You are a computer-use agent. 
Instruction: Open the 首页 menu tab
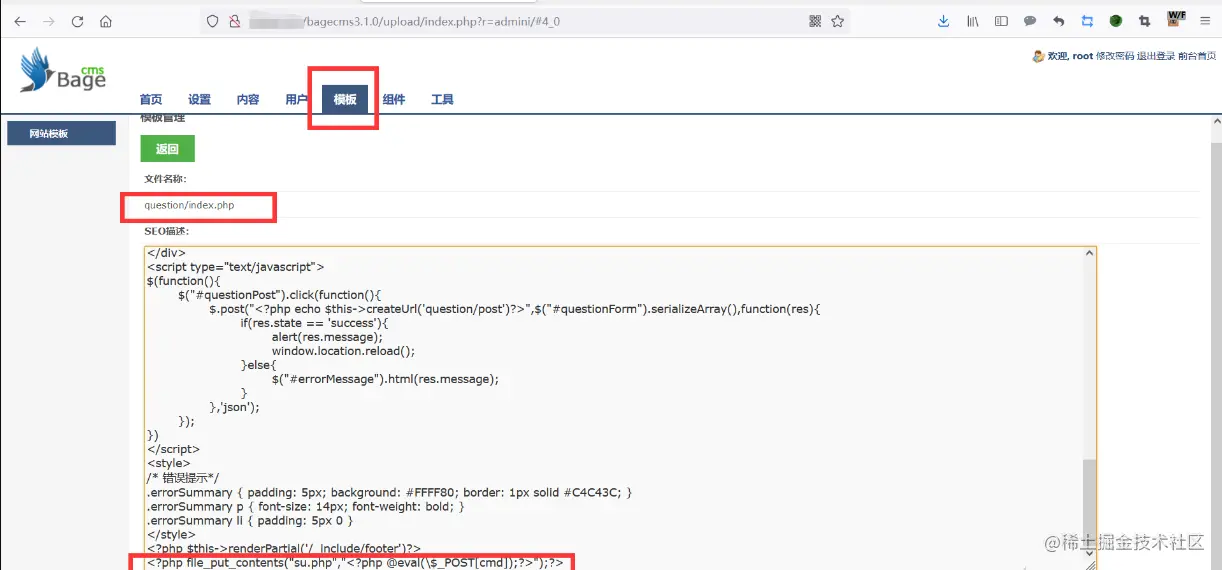tap(151, 99)
